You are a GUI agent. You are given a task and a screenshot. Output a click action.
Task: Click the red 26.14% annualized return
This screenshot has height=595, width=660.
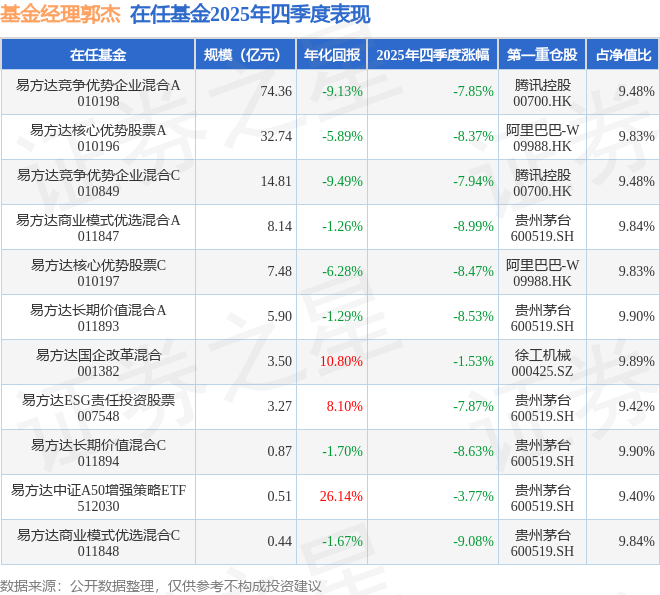tap(341, 497)
